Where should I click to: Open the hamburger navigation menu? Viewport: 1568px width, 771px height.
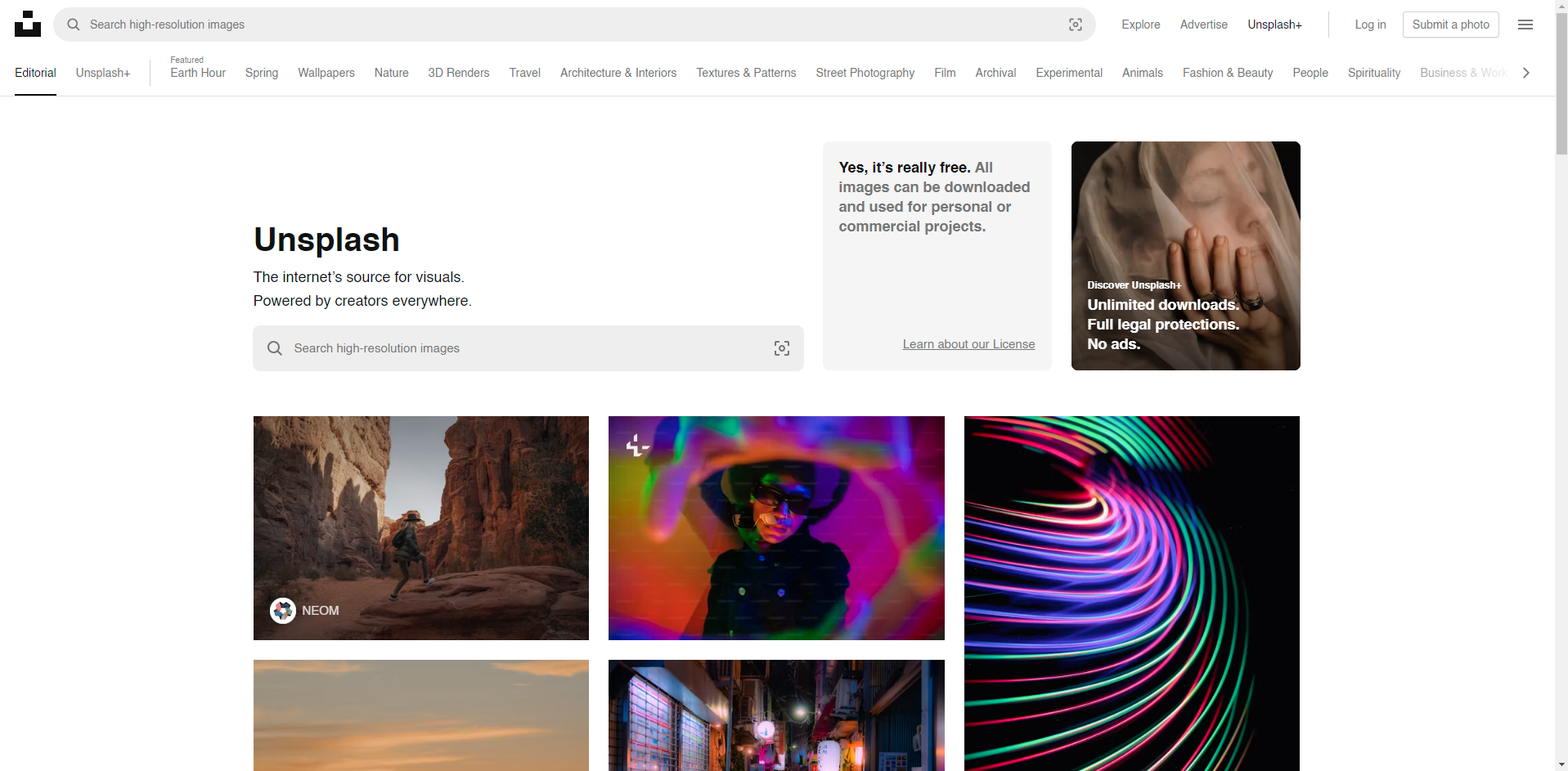pyautogui.click(x=1525, y=25)
